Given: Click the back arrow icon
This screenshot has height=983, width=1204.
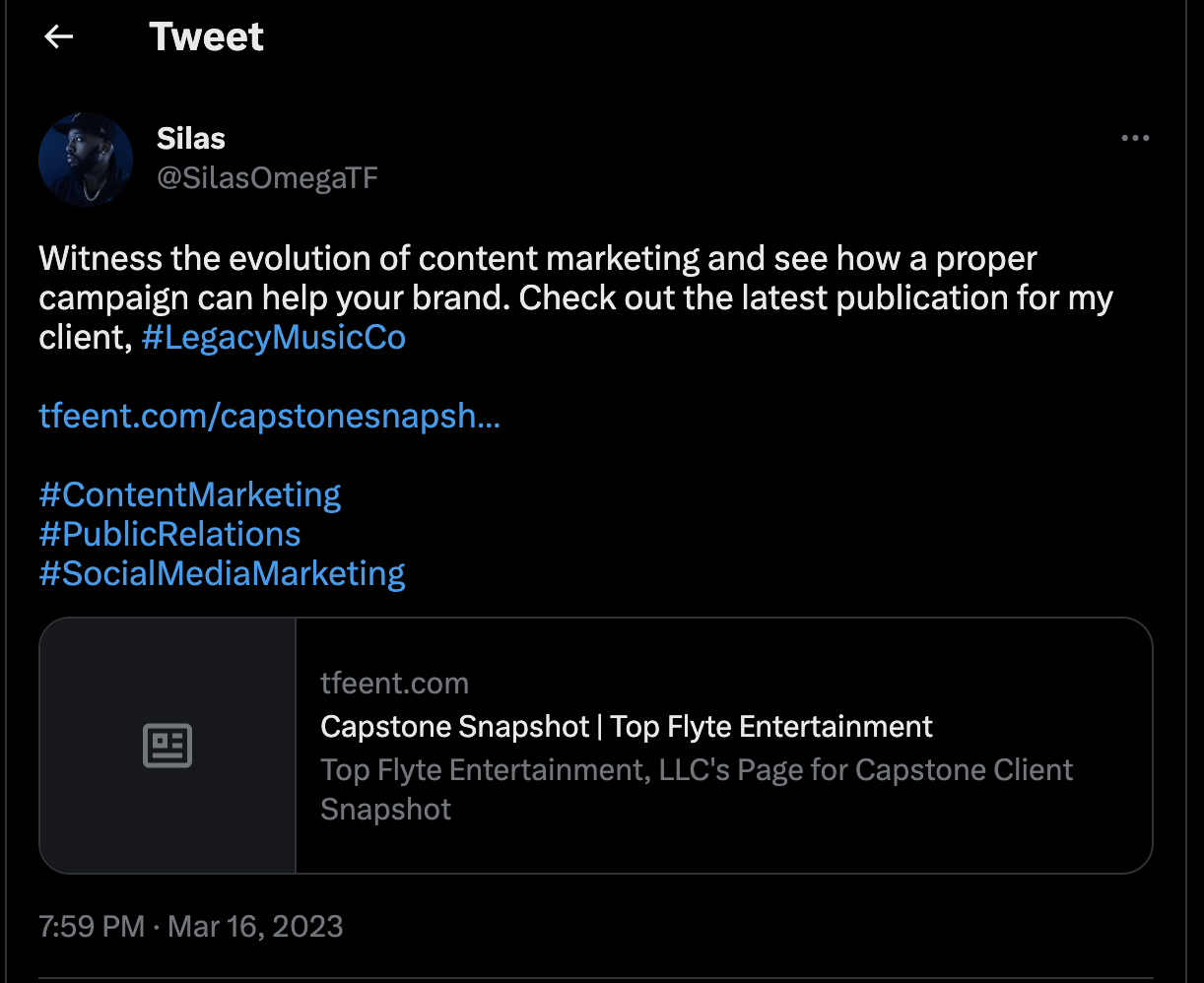Looking at the screenshot, I should click(x=59, y=37).
